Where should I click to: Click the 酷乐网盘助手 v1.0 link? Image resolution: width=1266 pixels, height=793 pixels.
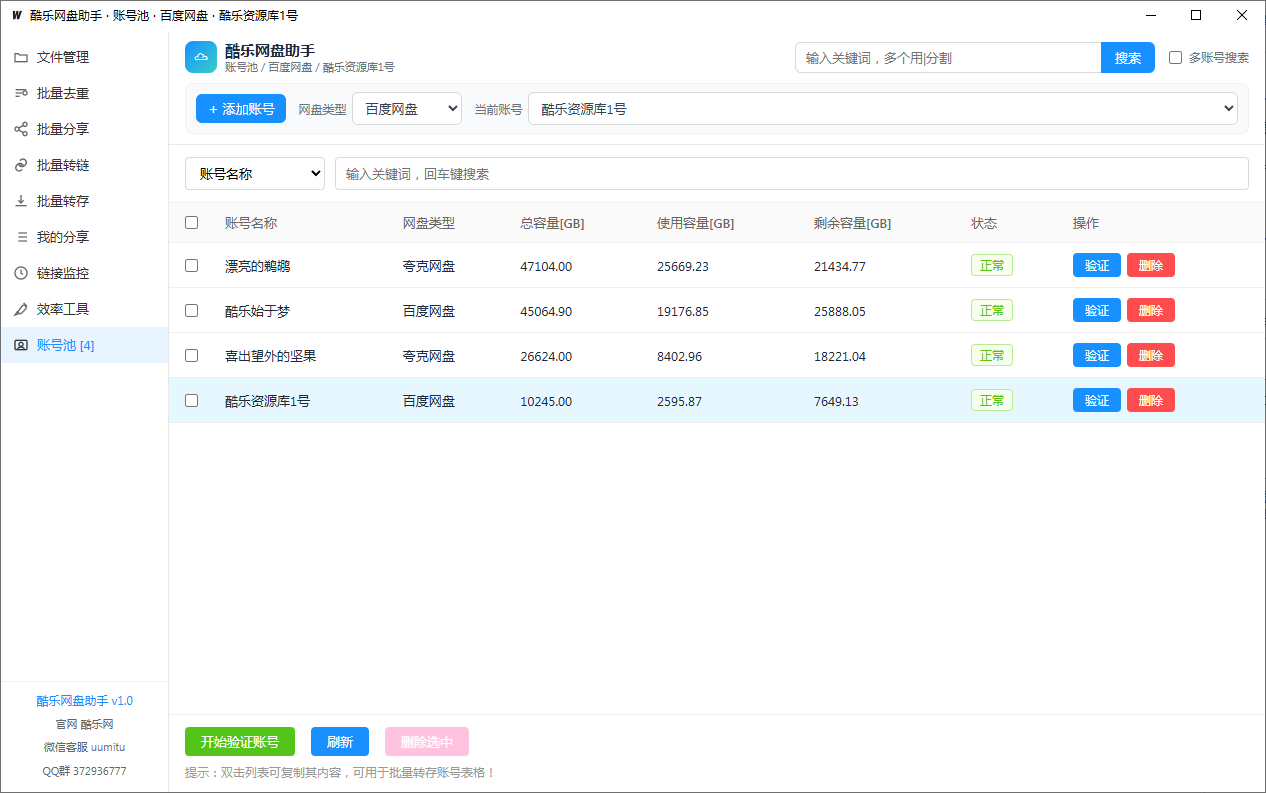(85, 701)
